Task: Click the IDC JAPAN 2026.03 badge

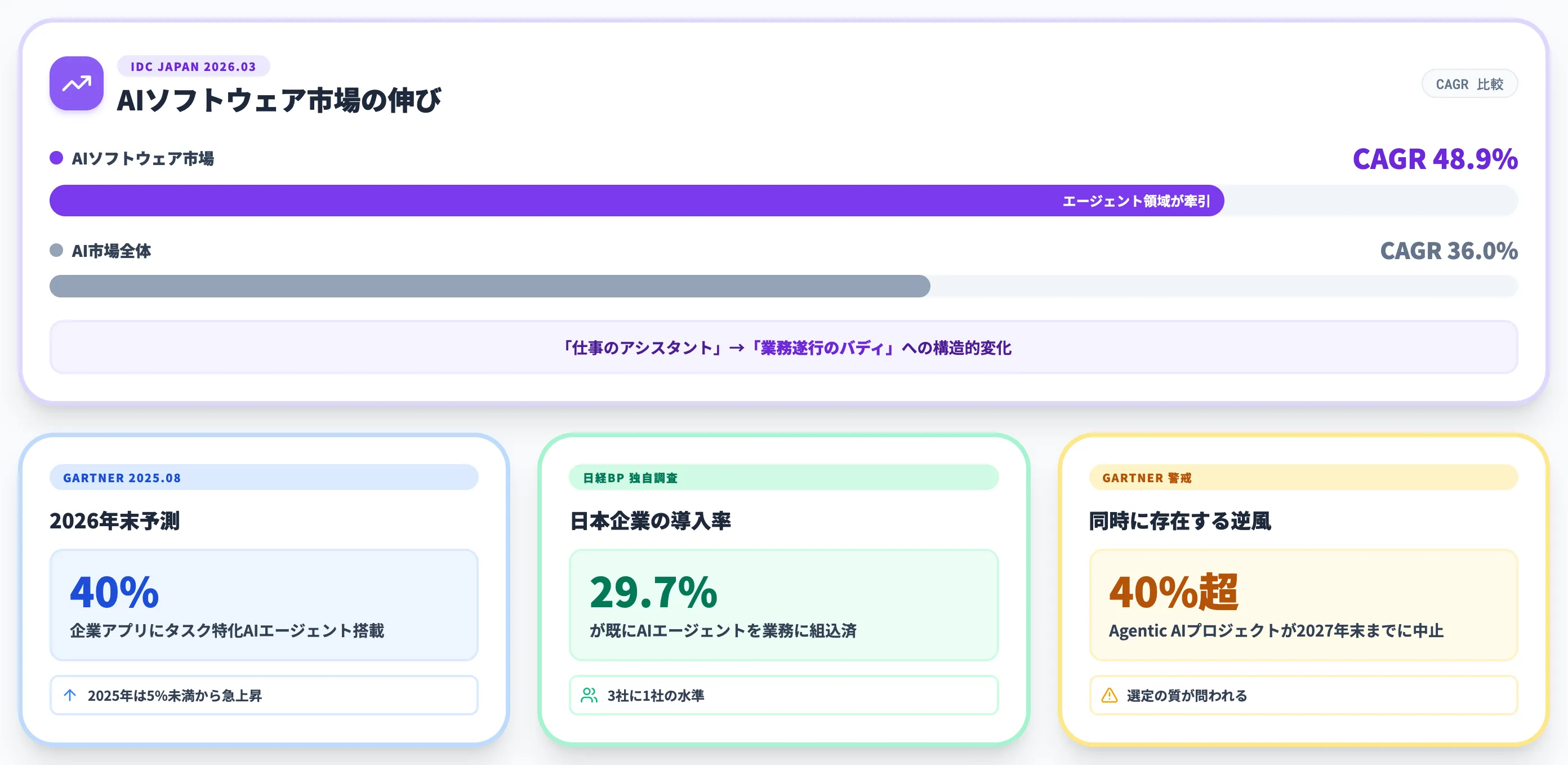Action: 194,66
